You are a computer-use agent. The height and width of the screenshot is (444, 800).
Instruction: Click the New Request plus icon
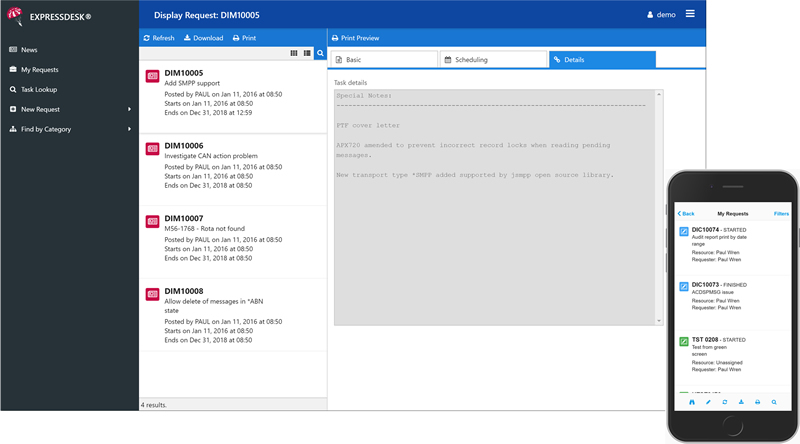(13, 109)
